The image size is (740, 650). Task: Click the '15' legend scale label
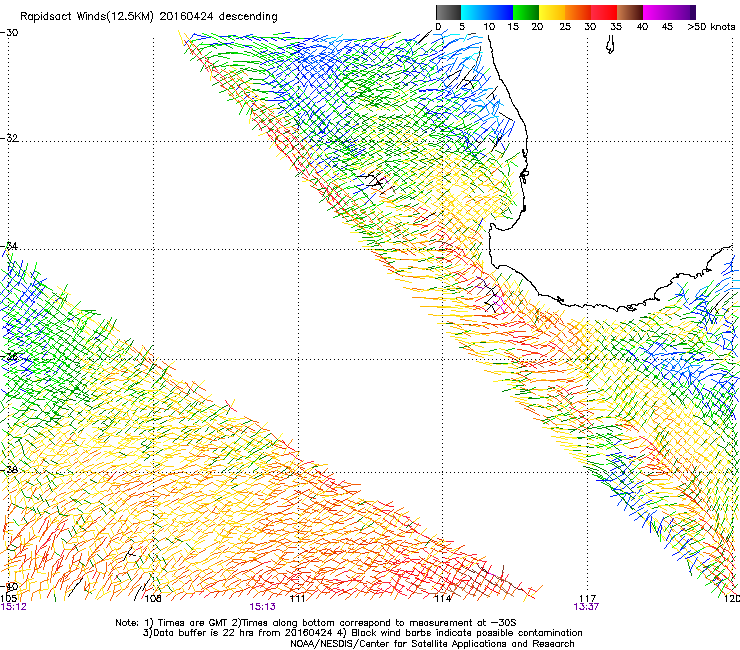pos(513,27)
